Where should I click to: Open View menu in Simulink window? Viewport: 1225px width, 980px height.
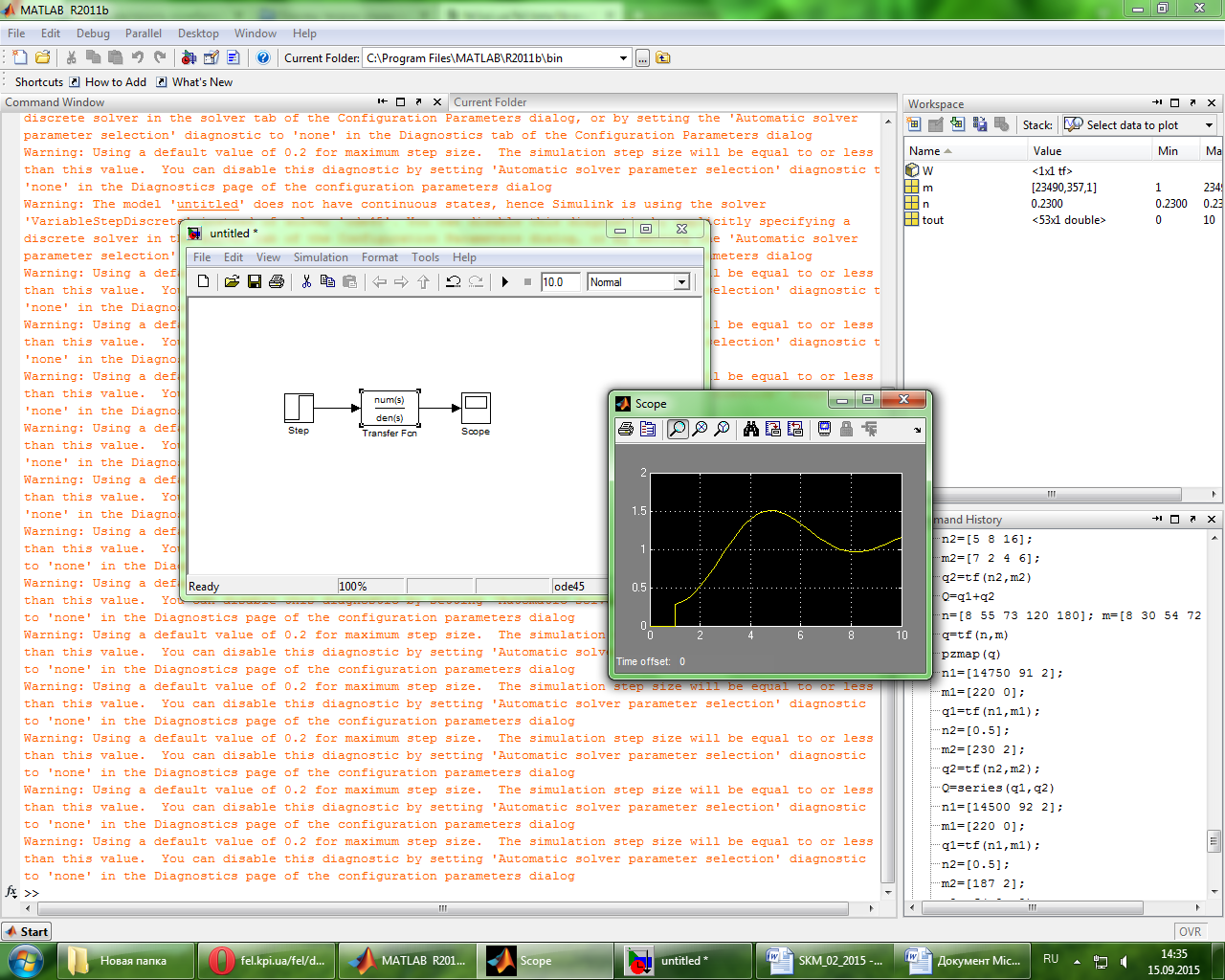coord(269,257)
